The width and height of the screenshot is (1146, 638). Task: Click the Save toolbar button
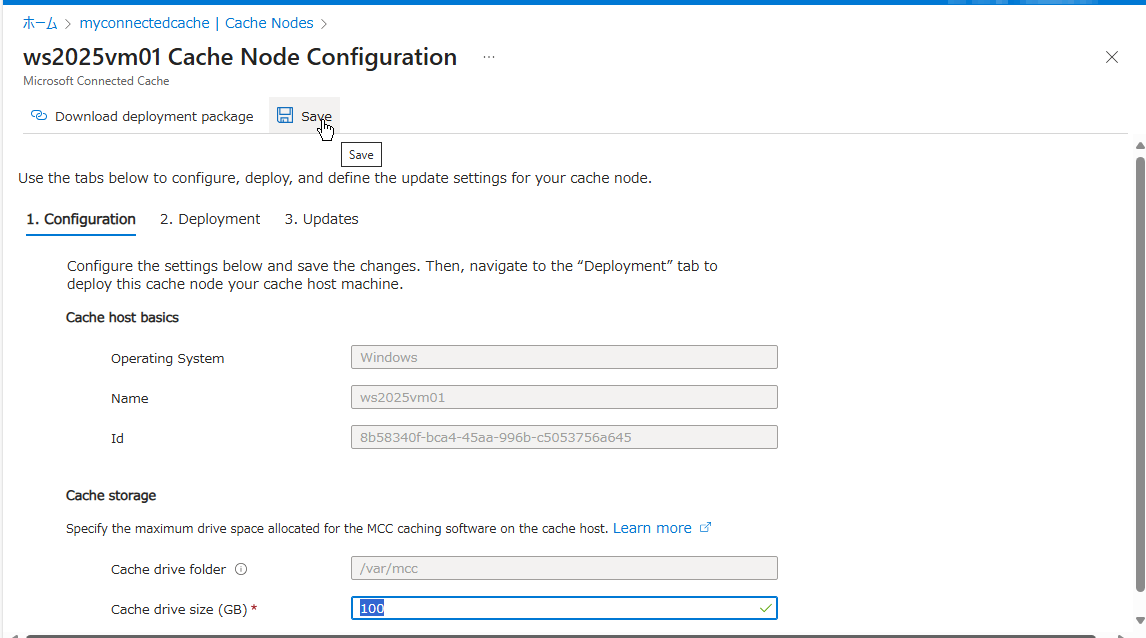click(304, 115)
